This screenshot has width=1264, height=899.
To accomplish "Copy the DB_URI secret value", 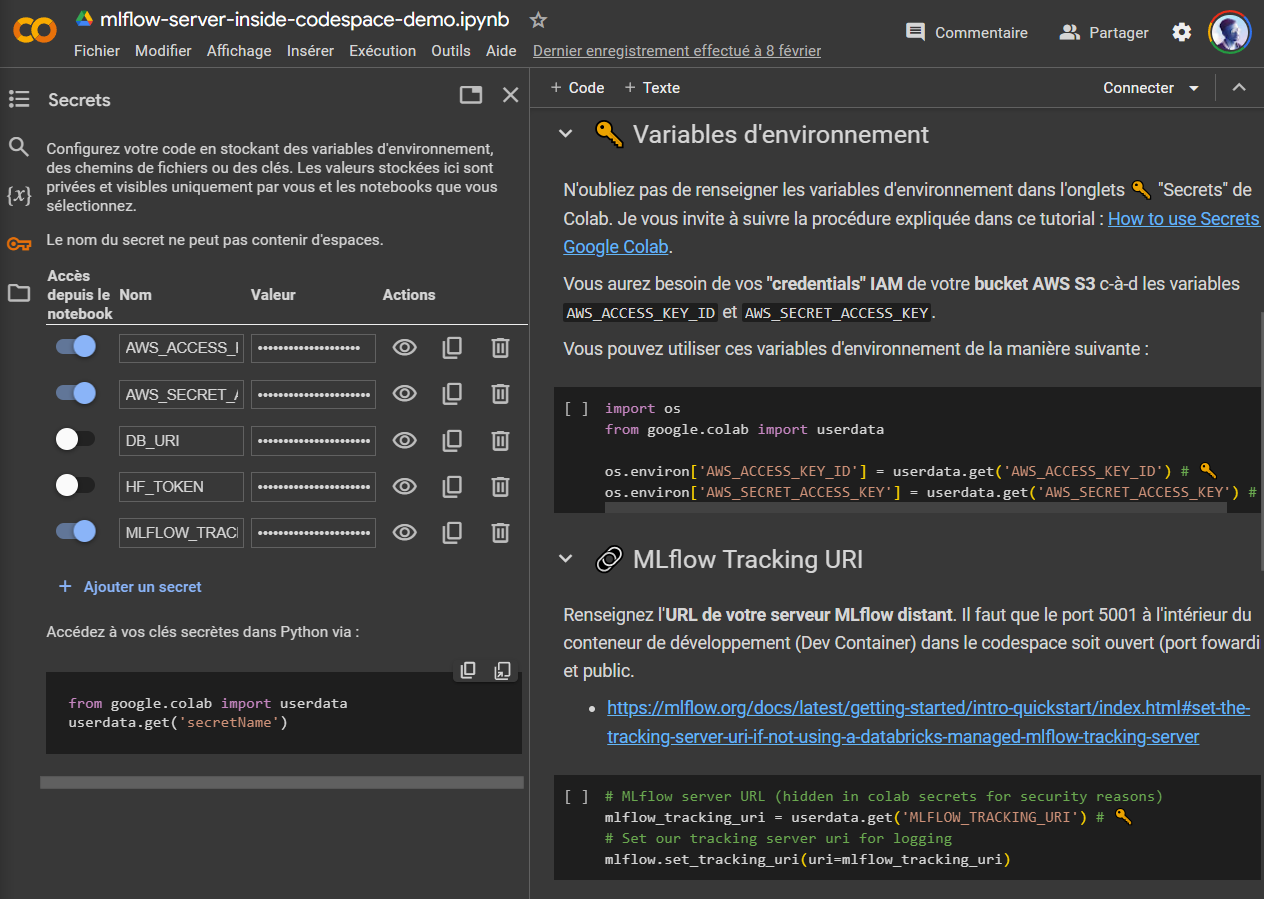I will (x=452, y=440).
